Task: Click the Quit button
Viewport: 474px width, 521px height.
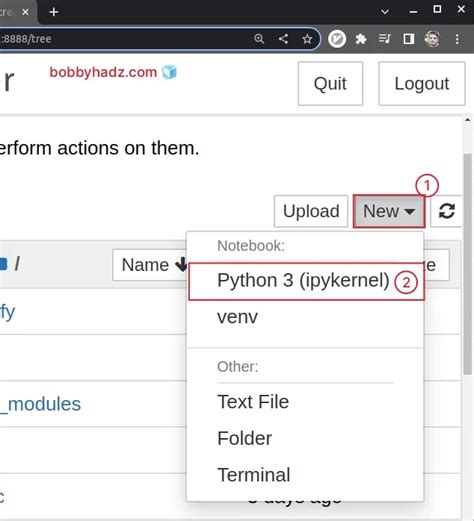Action: coord(330,84)
